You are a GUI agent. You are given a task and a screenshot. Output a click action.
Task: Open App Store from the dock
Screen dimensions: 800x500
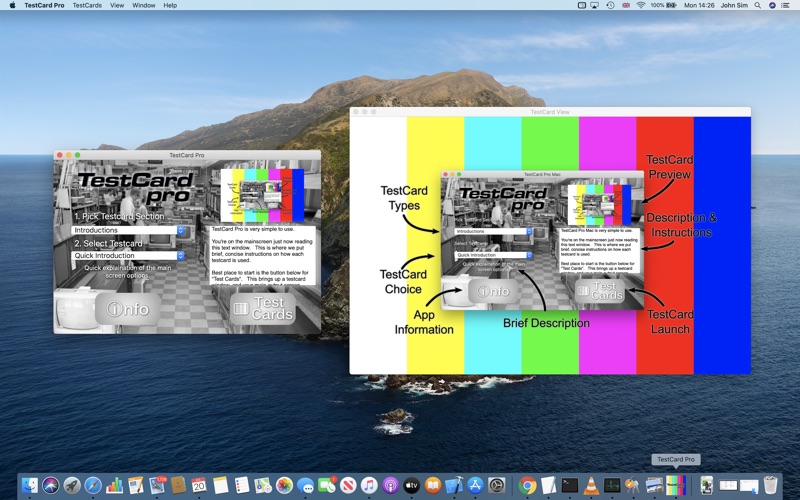click(x=476, y=485)
